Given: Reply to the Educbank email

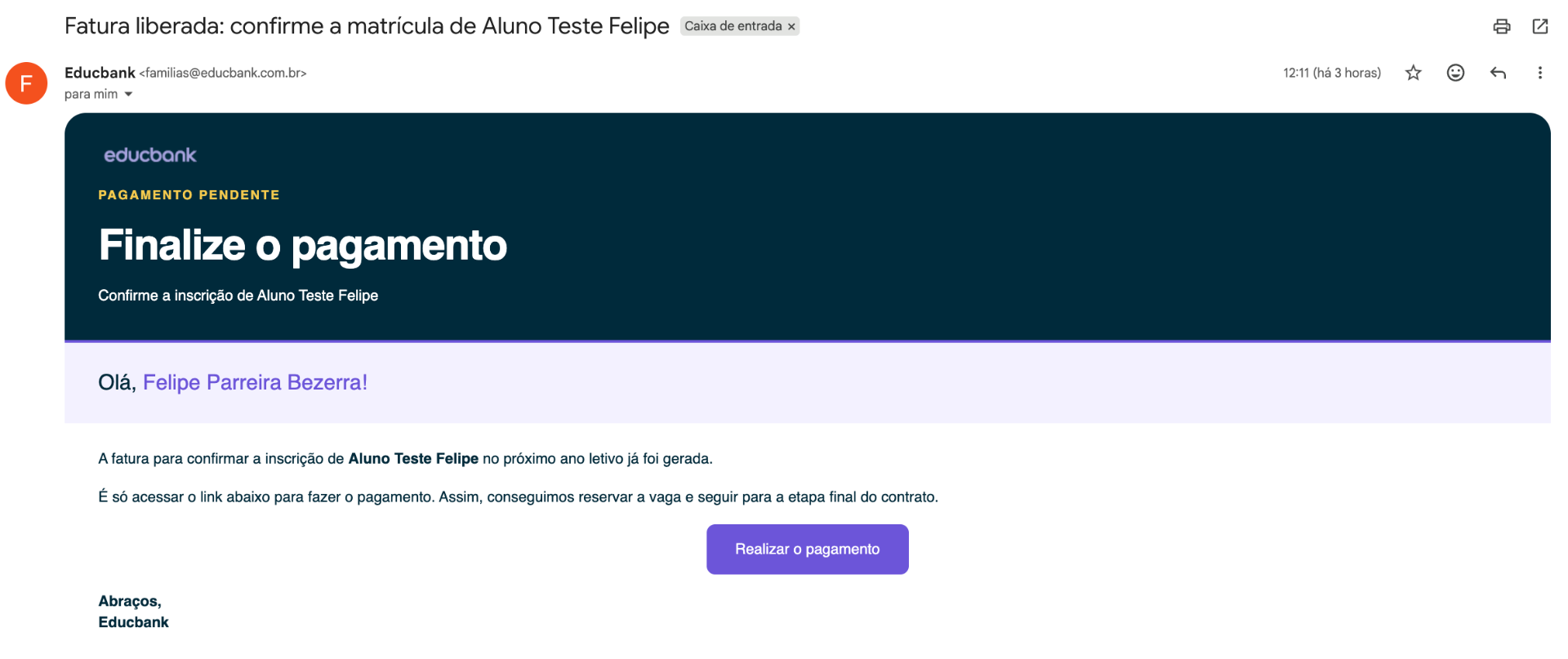Looking at the screenshot, I should point(1498,73).
